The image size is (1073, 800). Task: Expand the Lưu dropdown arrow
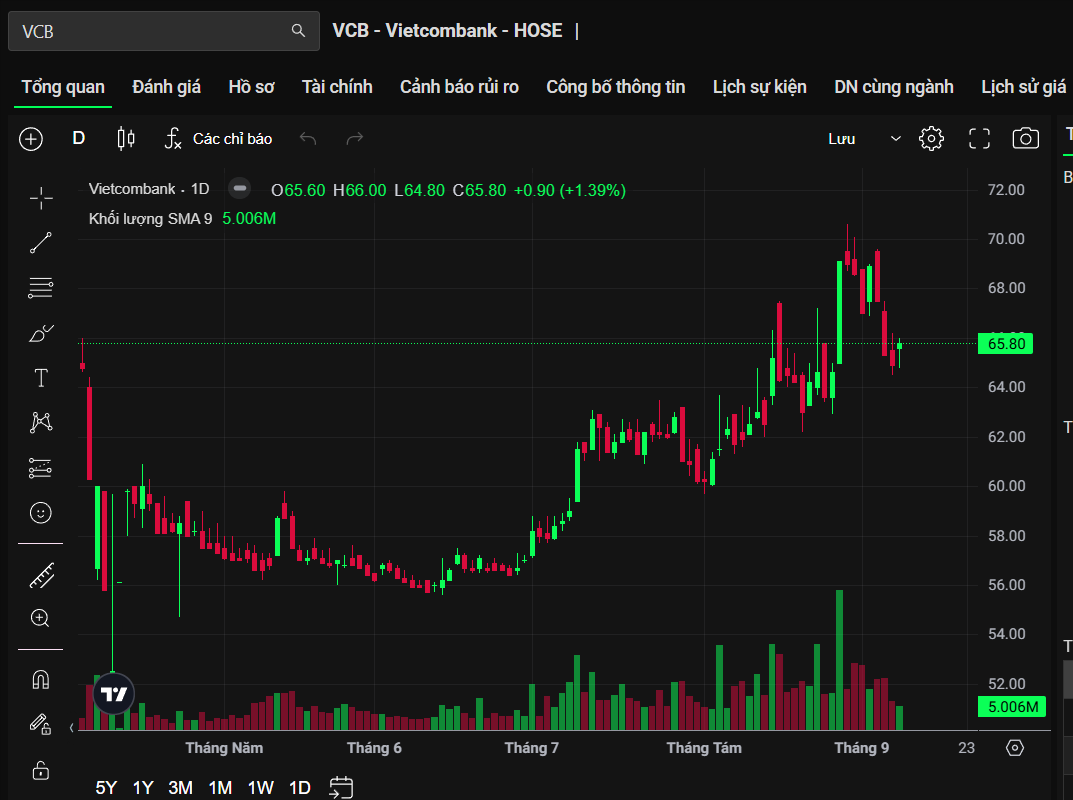click(x=895, y=139)
